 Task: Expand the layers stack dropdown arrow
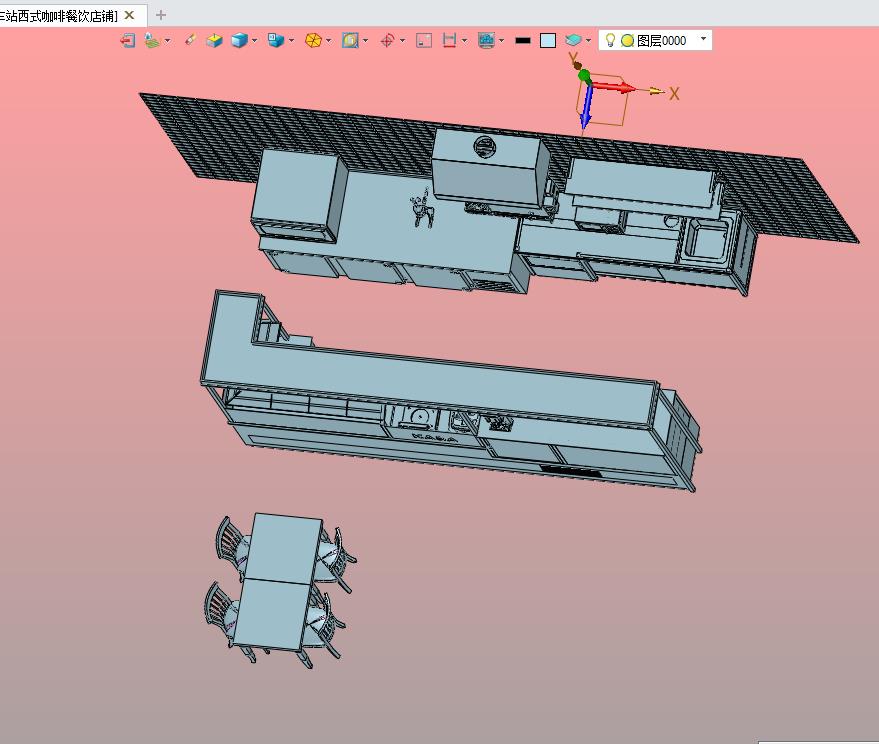pyautogui.click(x=588, y=40)
